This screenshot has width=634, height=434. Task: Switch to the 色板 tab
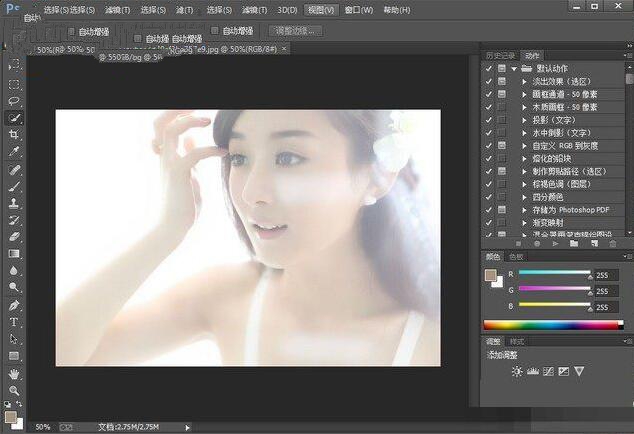516,256
